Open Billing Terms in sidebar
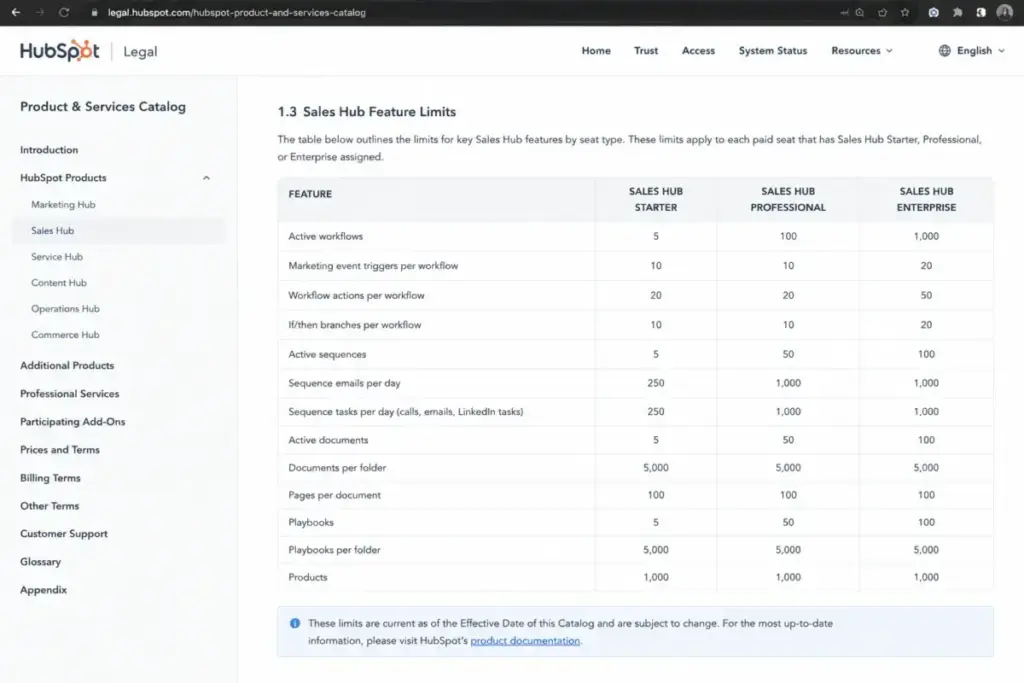 pyautogui.click(x=50, y=477)
